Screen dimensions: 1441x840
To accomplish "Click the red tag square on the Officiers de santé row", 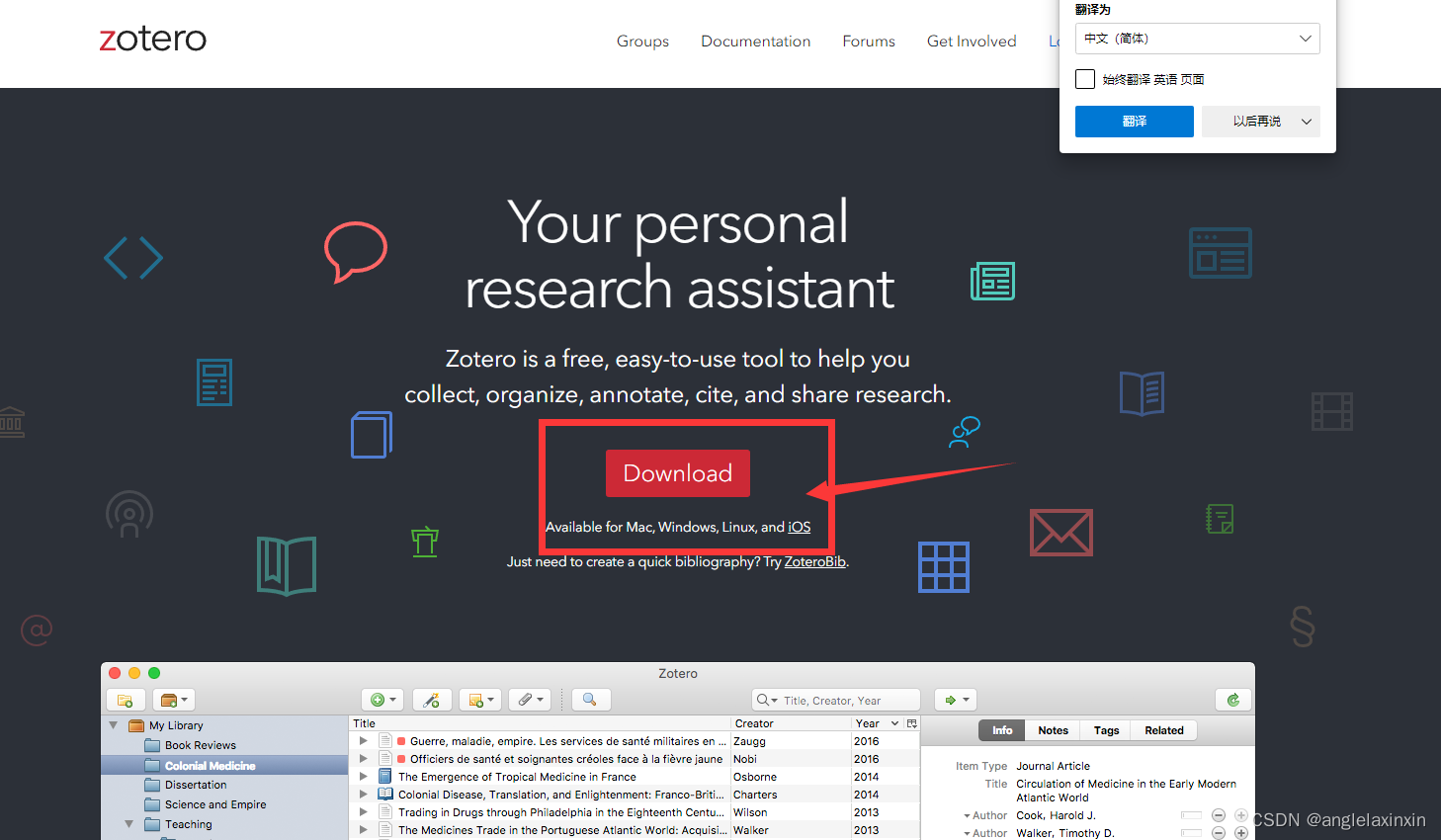I will [401, 759].
